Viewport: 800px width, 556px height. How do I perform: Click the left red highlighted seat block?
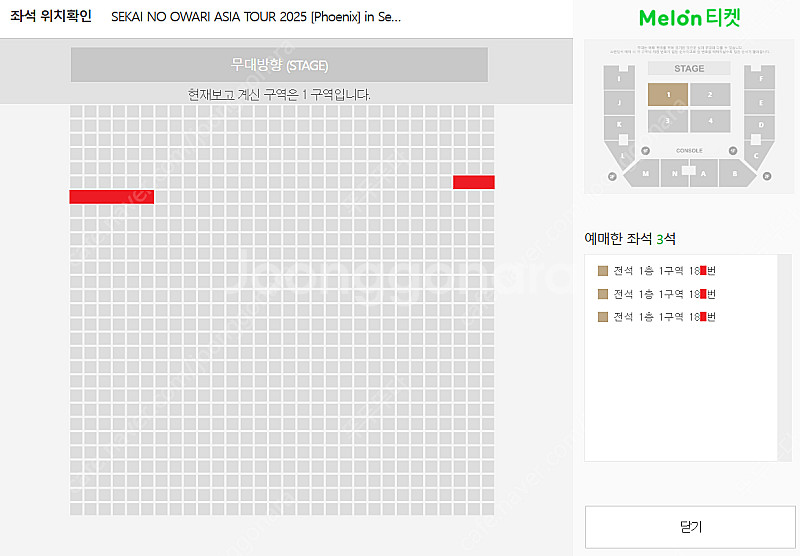pyautogui.click(x=112, y=197)
